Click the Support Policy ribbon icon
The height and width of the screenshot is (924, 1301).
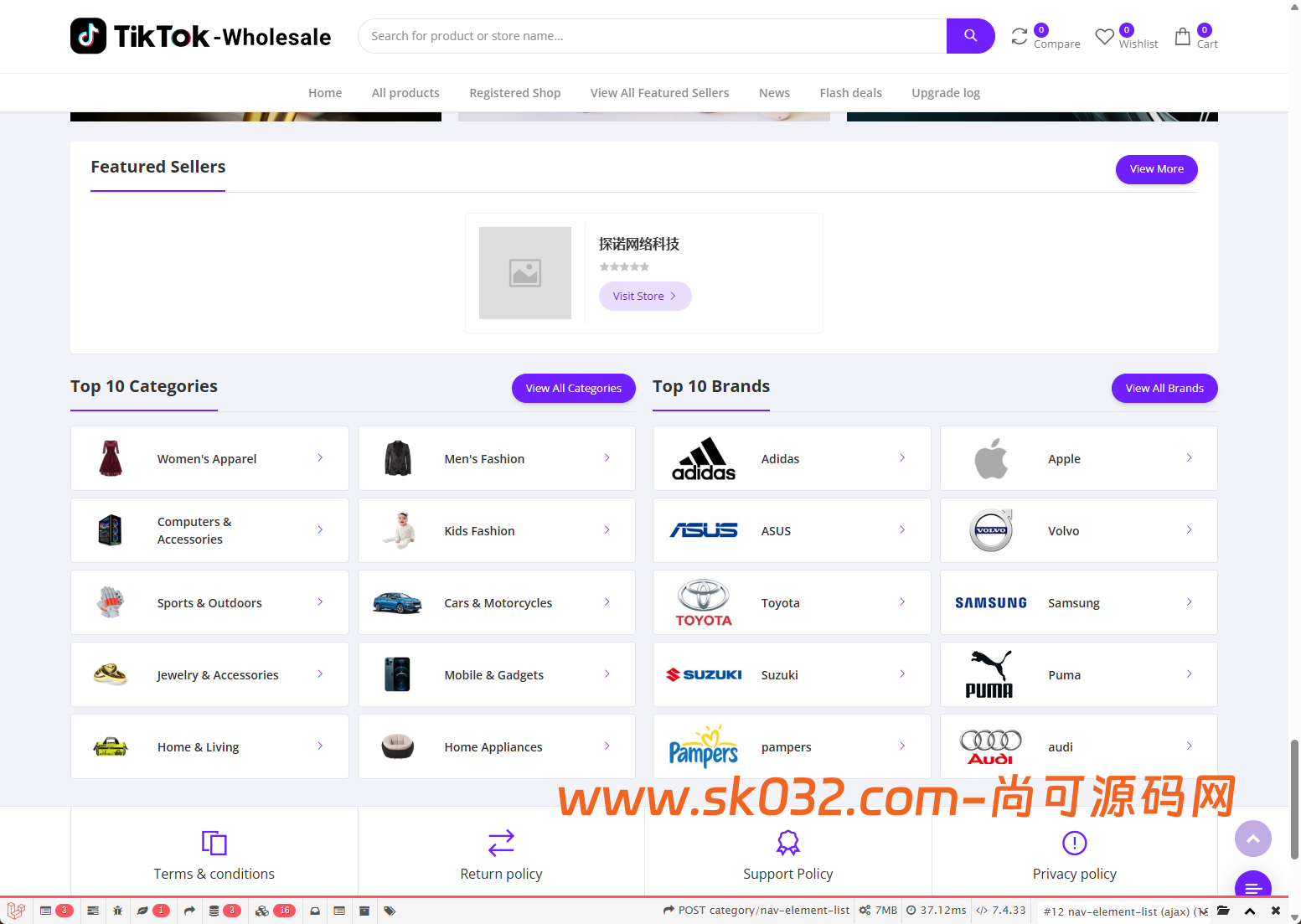click(x=788, y=843)
